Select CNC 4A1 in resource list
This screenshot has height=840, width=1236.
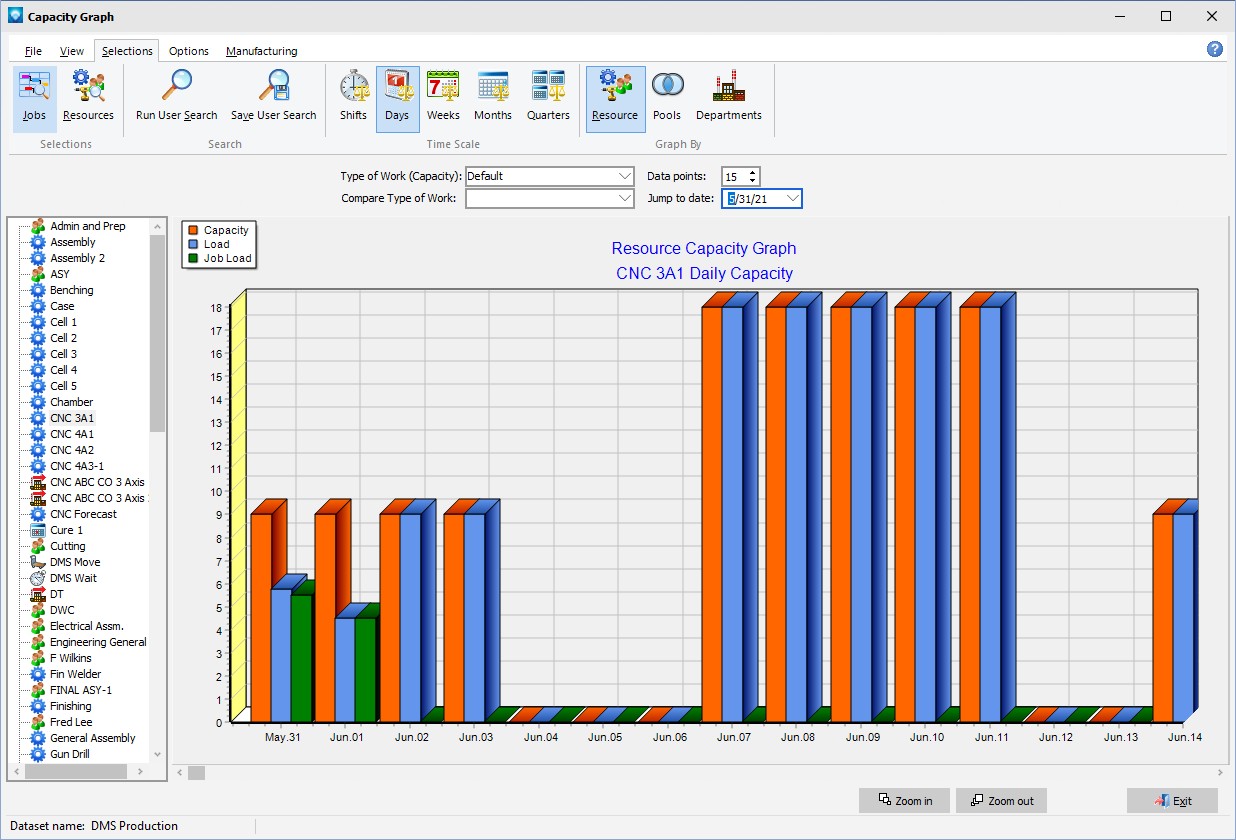coord(72,434)
